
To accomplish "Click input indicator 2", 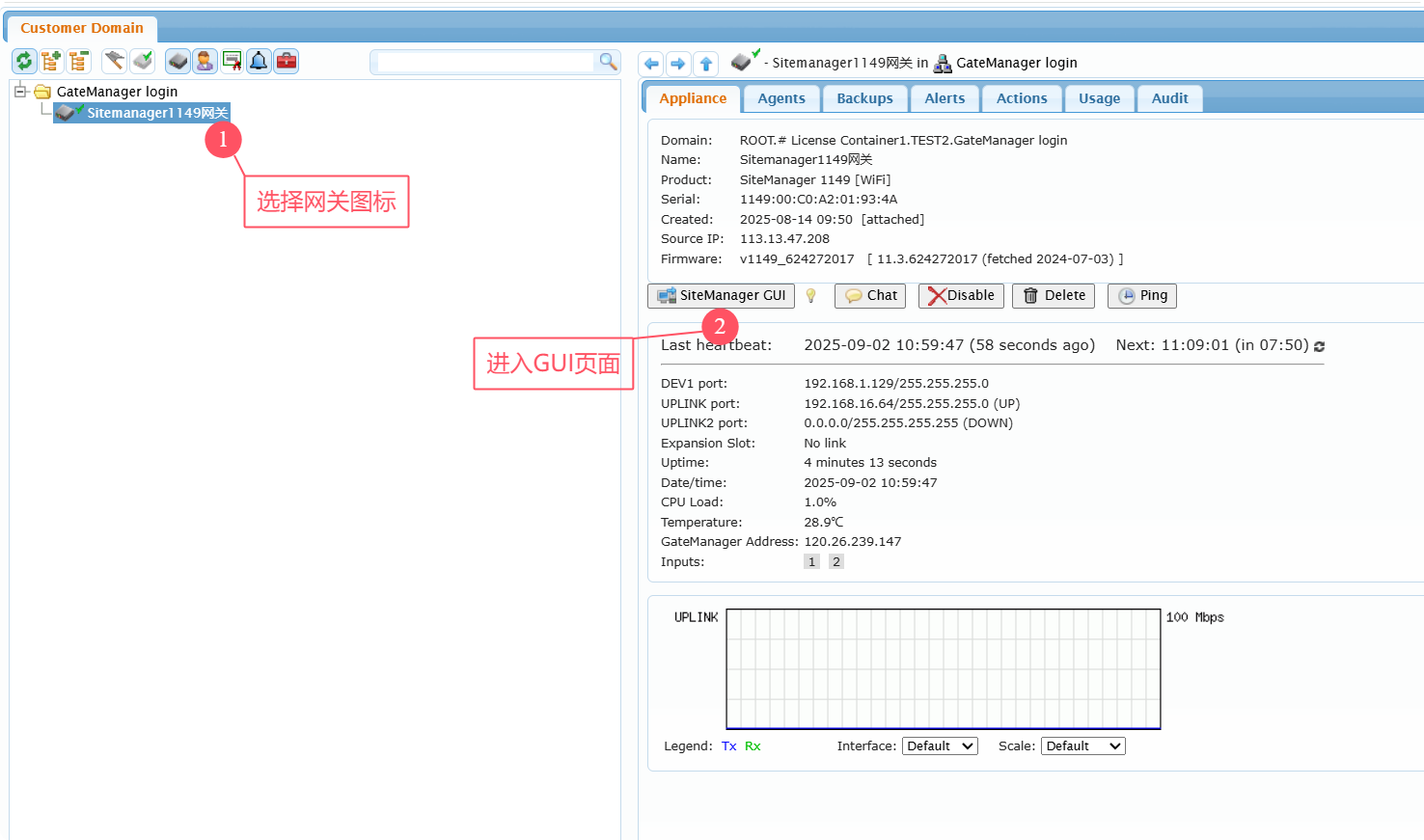I will (x=836, y=562).
